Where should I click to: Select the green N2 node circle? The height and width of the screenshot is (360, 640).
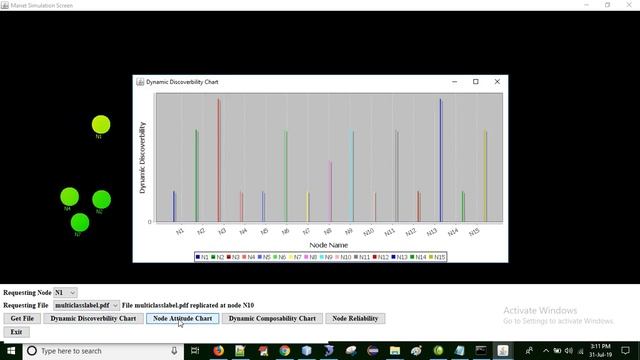coord(101,200)
